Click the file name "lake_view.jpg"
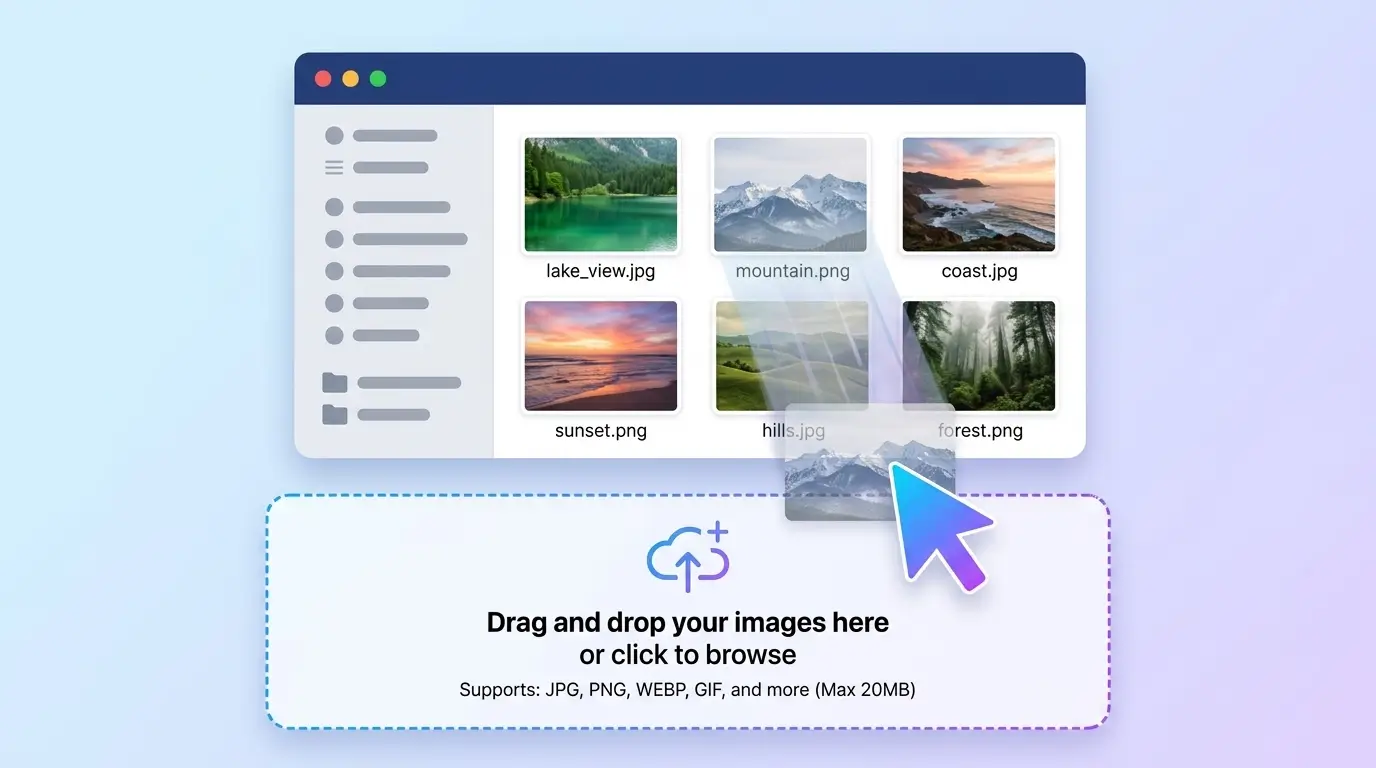The image size is (1376, 768). 601,271
